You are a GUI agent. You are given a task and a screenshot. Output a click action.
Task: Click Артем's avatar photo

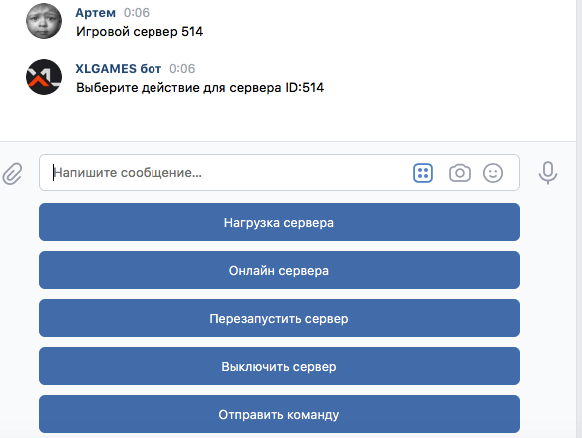click(44, 21)
